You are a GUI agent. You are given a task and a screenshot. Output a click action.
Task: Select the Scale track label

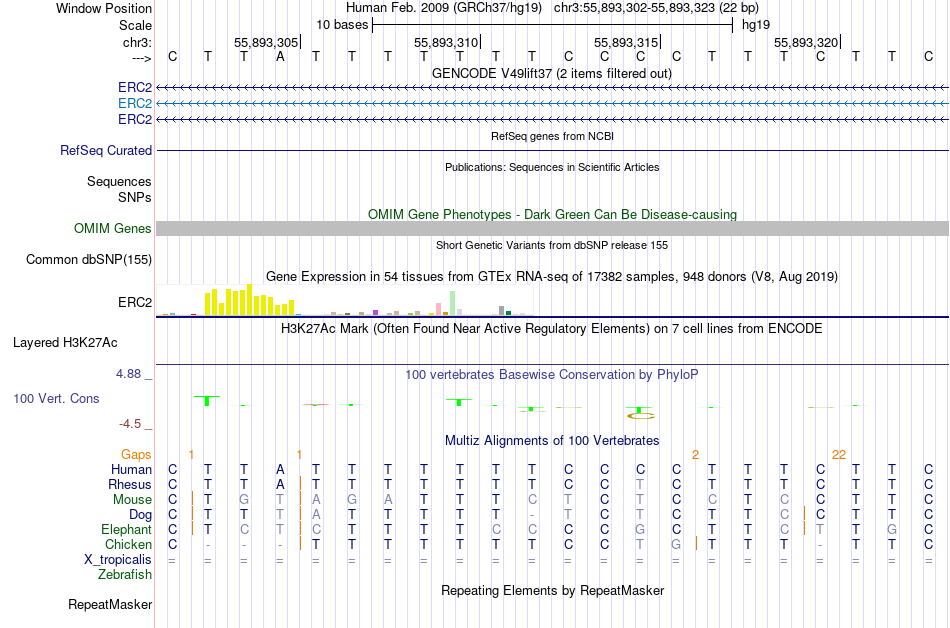(135, 25)
